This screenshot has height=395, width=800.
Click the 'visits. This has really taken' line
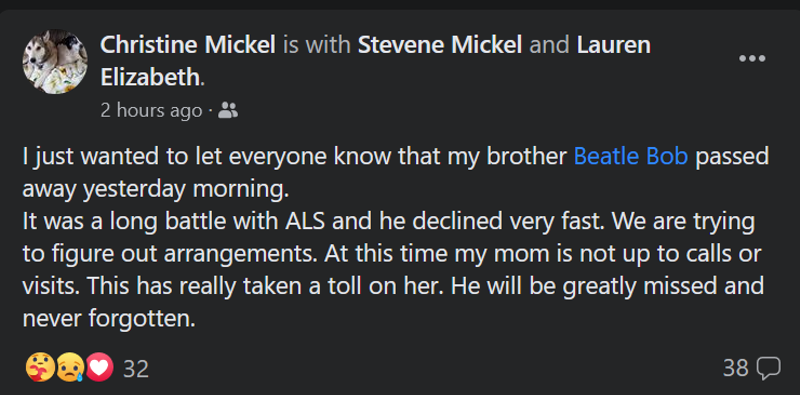pyautogui.click(x=393, y=286)
